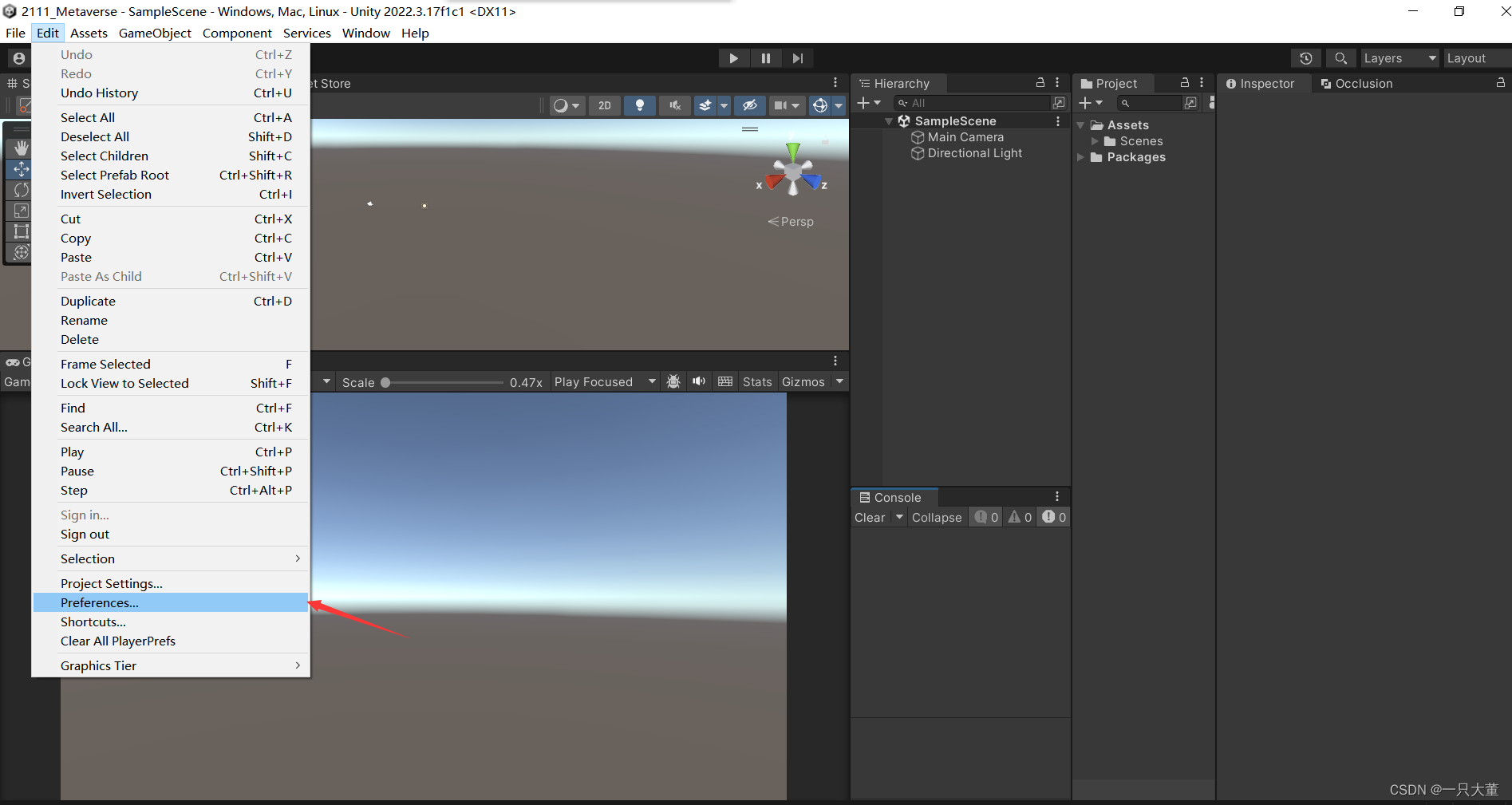The height and width of the screenshot is (805, 1512).
Task: Toggle scene lighting bulb
Action: click(639, 105)
